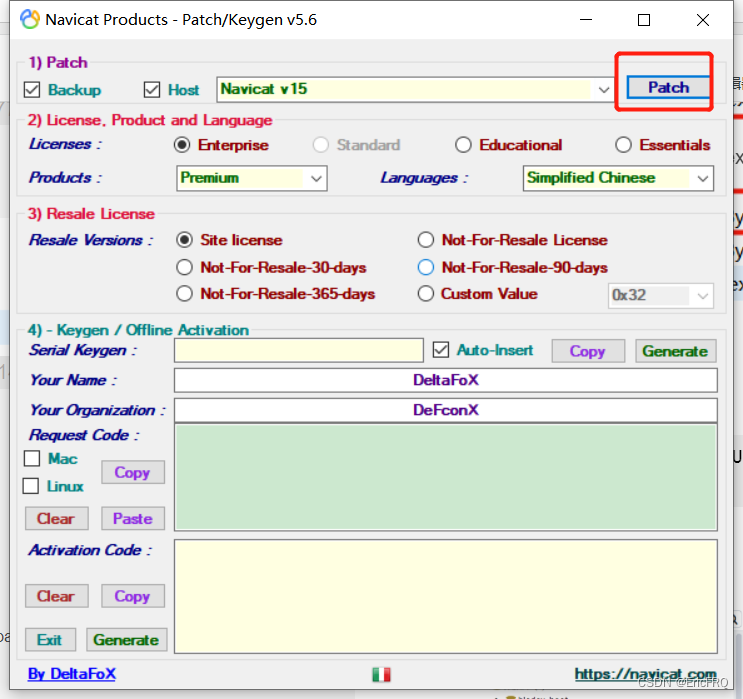Open the By DeltaFoX link

pos(72,674)
